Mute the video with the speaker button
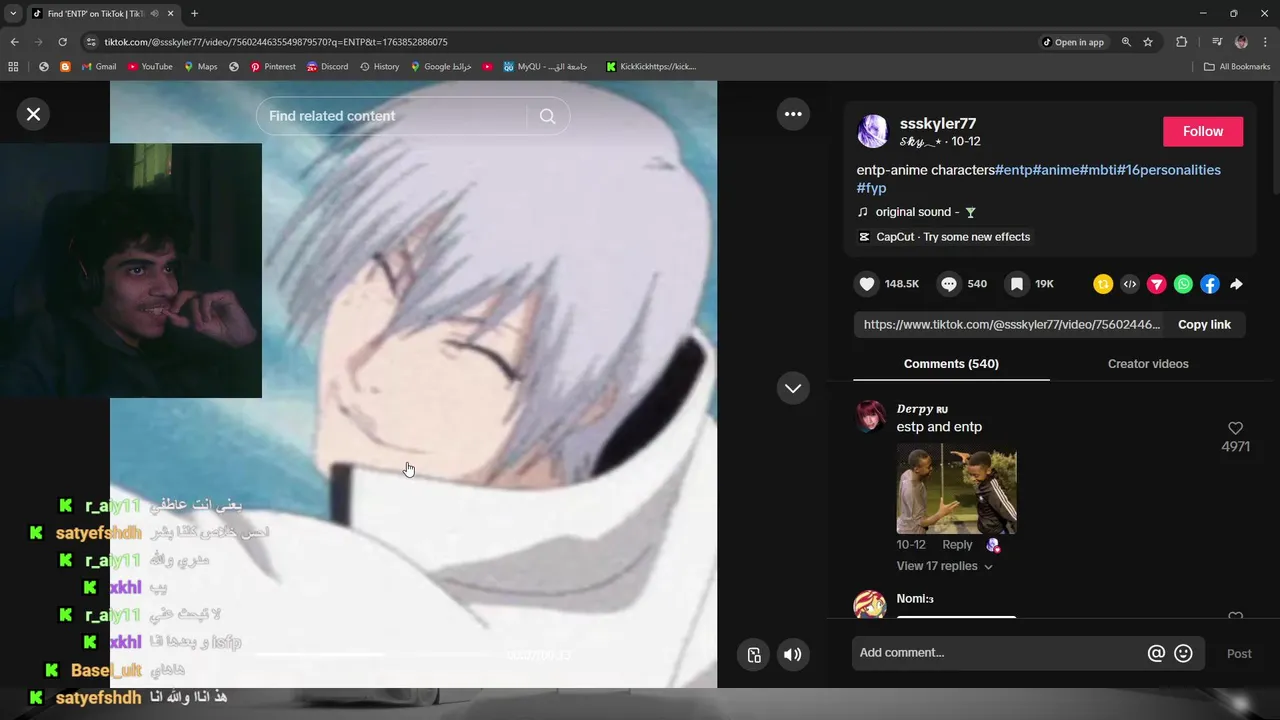 (x=792, y=655)
